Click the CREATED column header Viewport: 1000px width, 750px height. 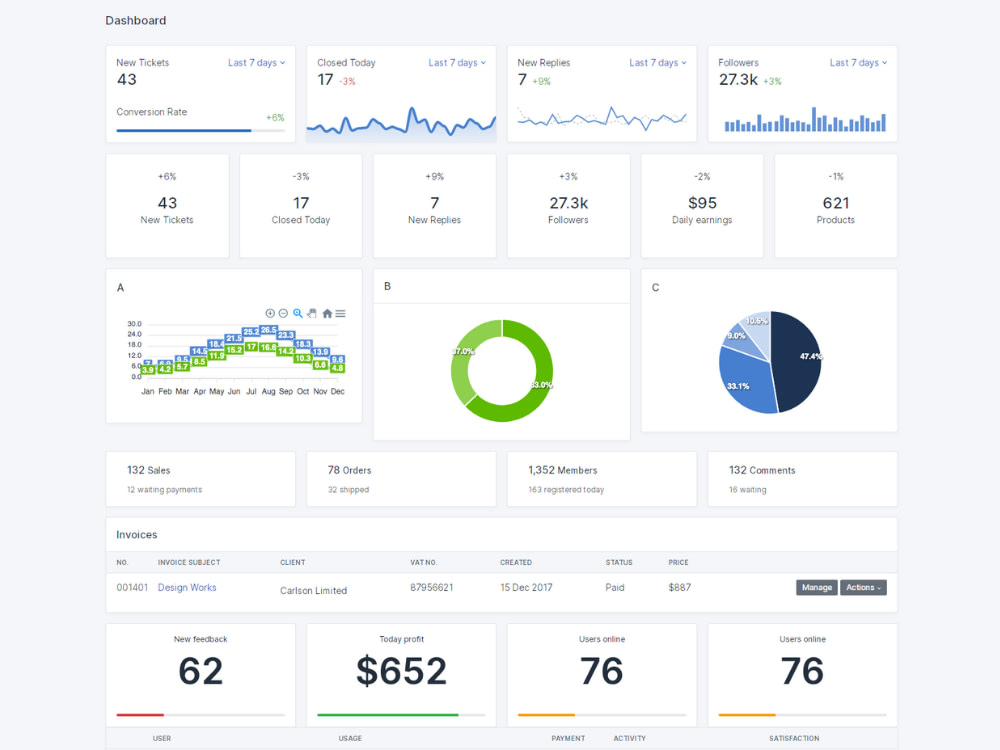(516, 562)
